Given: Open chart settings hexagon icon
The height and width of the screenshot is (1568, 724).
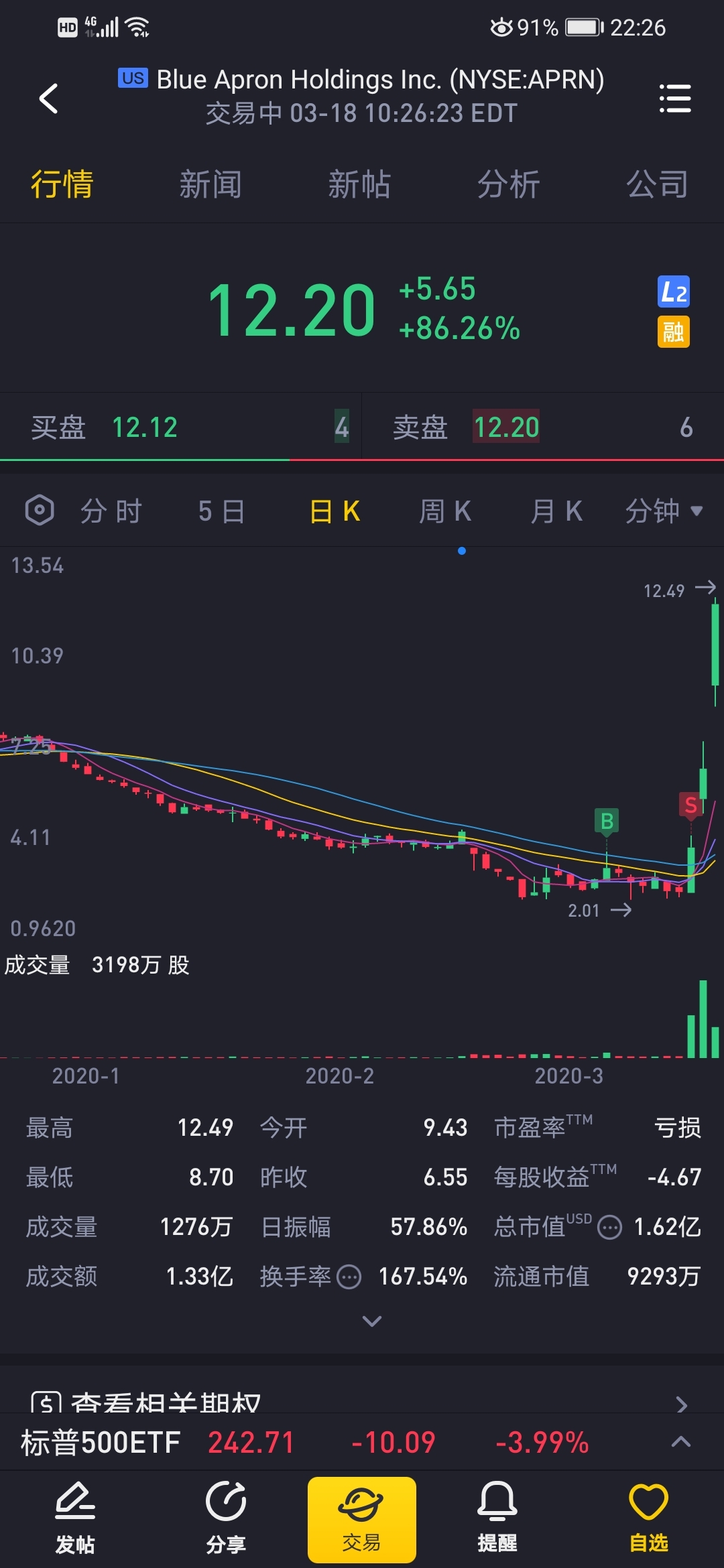Looking at the screenshot, I should click(x=40, y=511).
